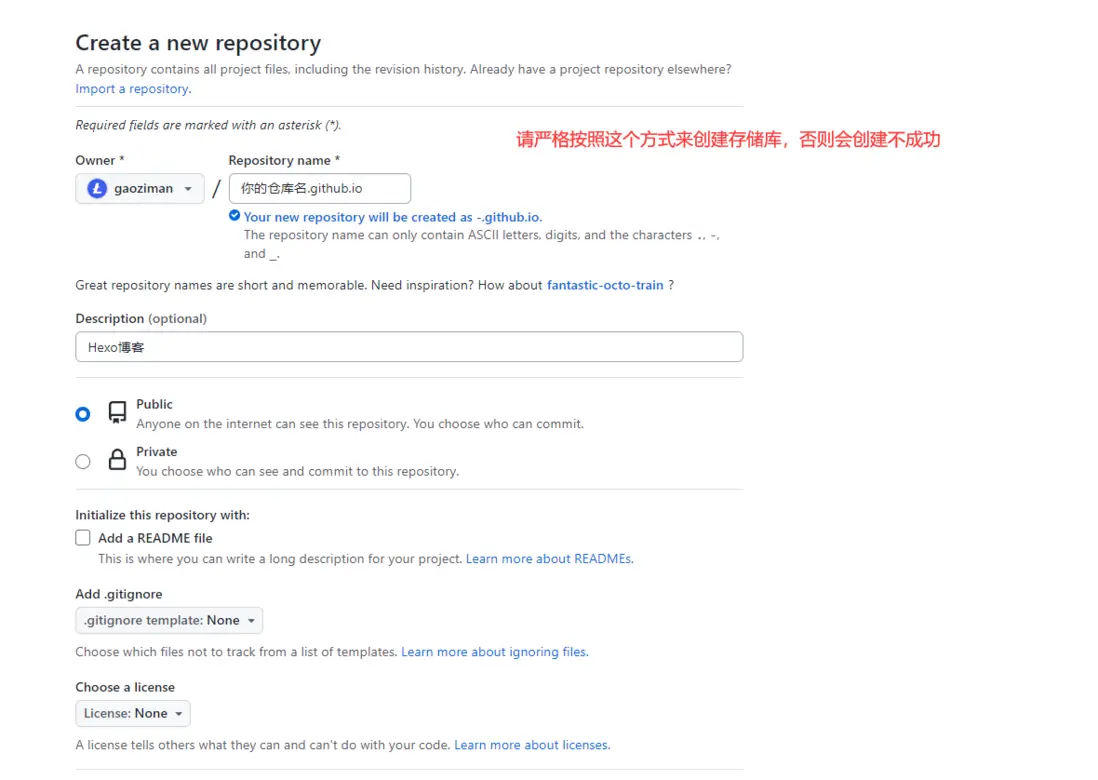Image resolution: width=1098 pixels, height=780 pixels.
Task: Select the Public radio button
Action: coord(83,413)
